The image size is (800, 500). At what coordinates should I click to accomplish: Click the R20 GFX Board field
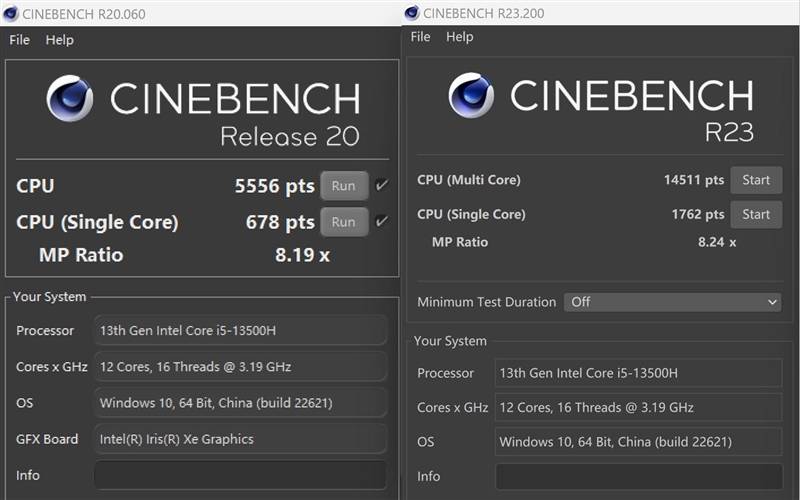tap(240, 439)
